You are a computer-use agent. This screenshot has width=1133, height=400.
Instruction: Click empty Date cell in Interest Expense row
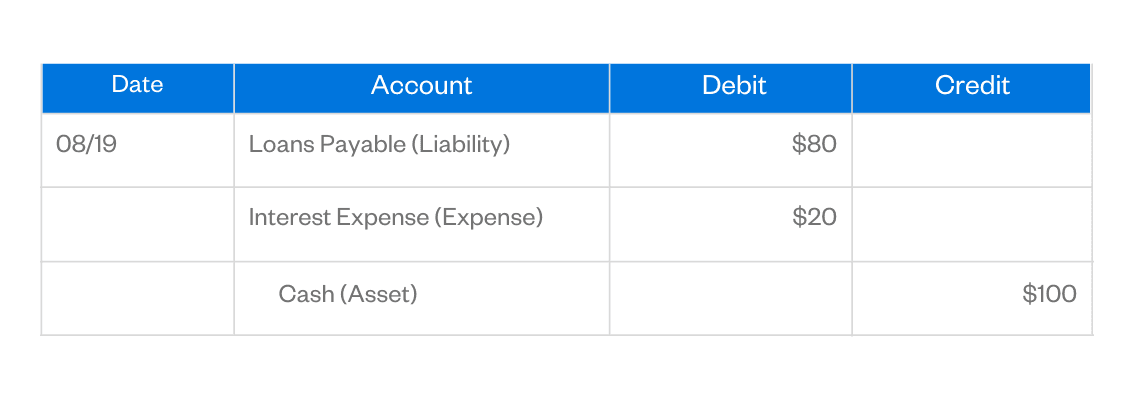(x=137, y=224)
